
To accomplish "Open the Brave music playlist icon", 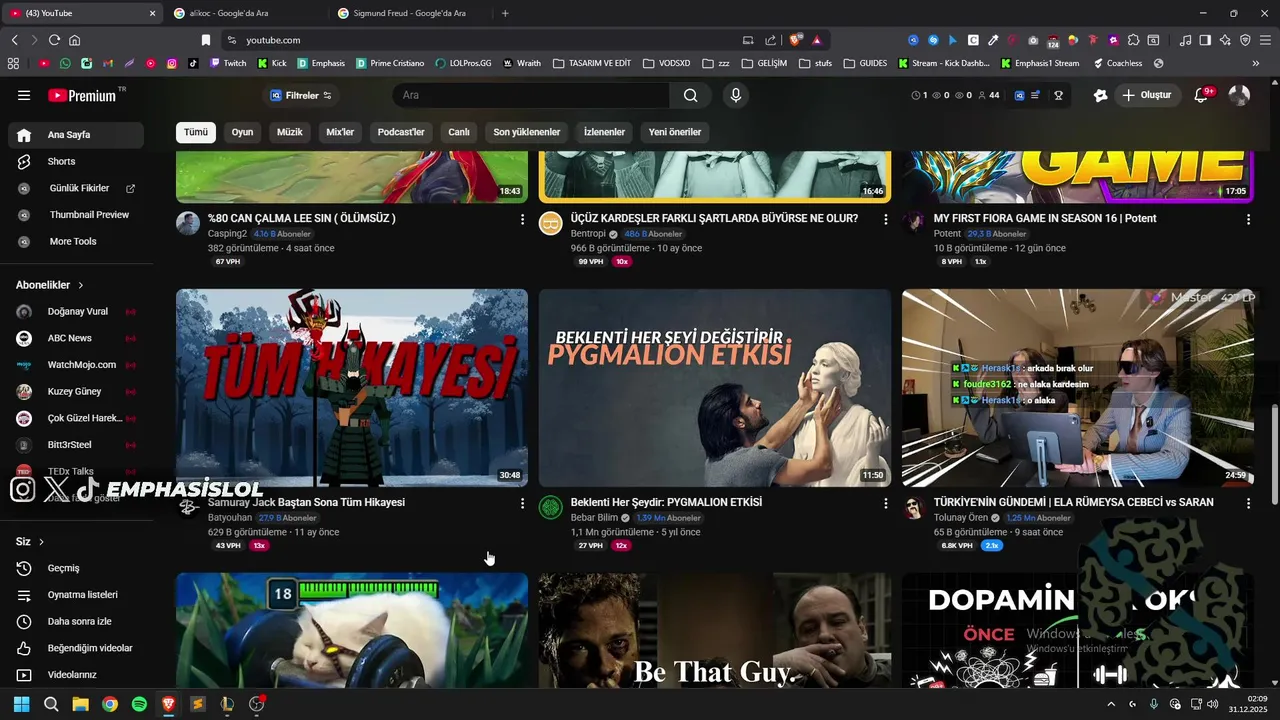I will (x=1185, y=40).
